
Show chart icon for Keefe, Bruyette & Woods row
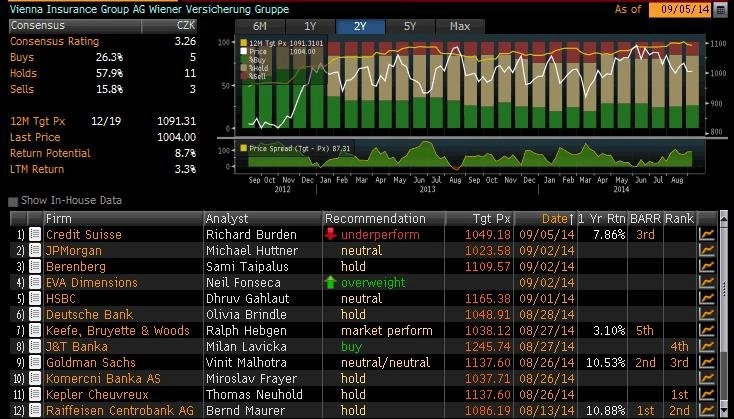(x=707, y=330)
